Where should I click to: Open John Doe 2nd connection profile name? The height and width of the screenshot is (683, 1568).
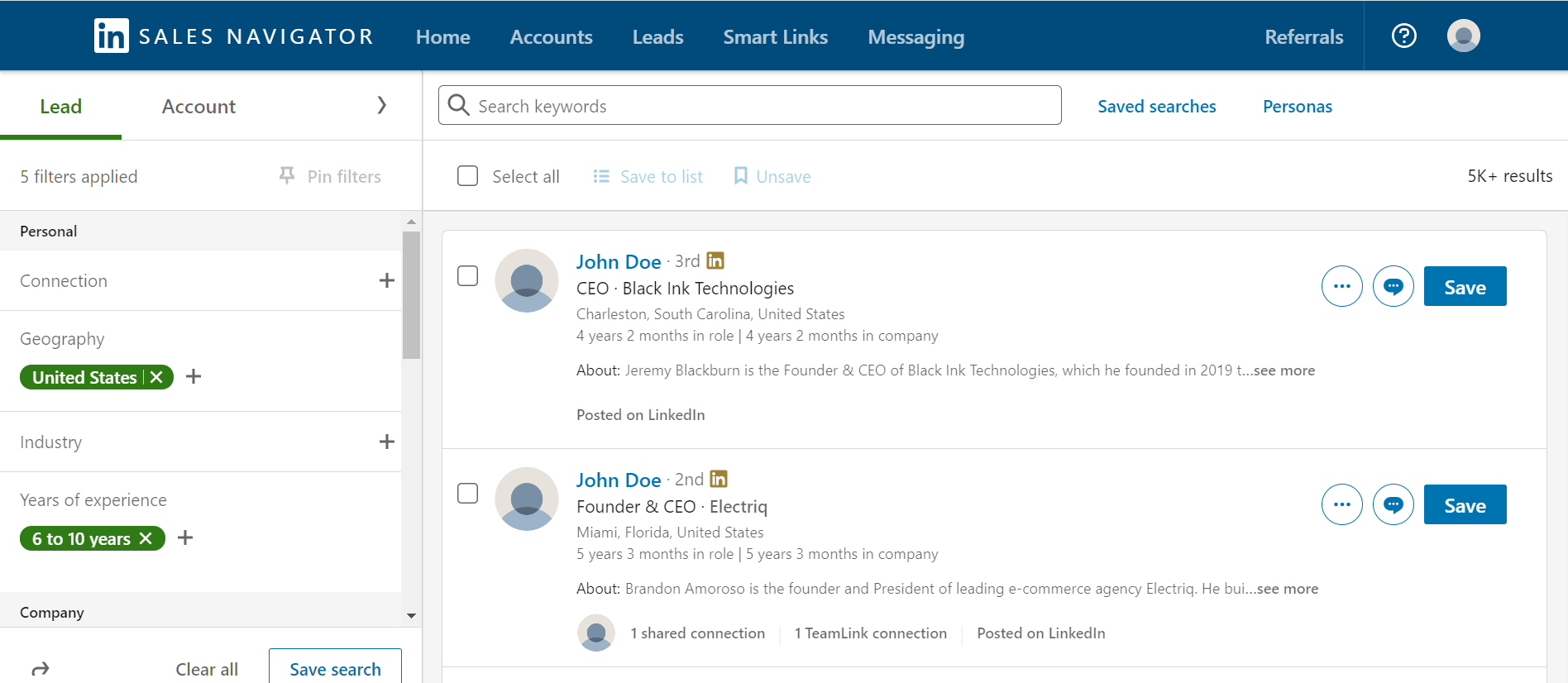tap(619, 480)
